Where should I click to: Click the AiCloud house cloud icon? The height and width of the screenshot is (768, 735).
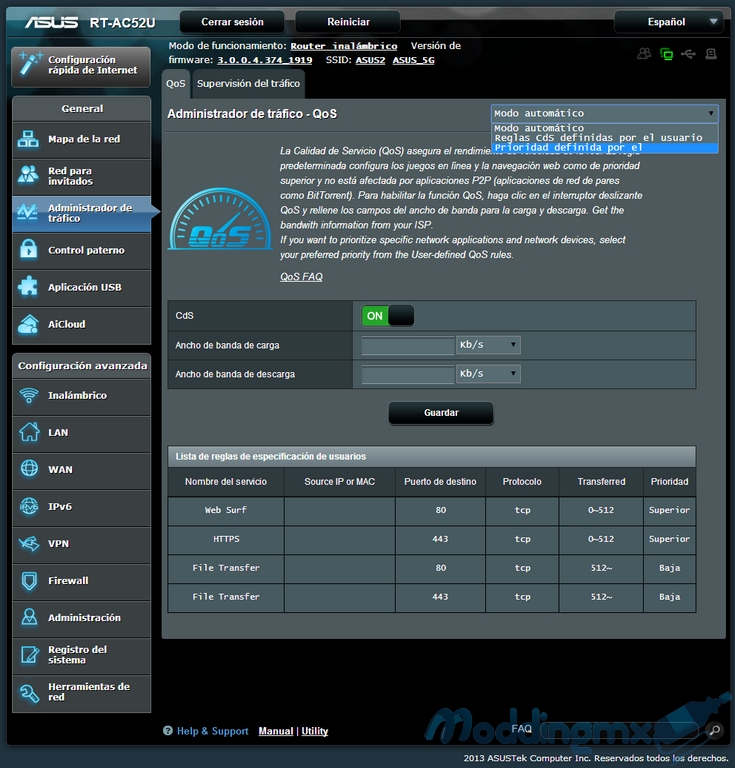pos(28,324)
